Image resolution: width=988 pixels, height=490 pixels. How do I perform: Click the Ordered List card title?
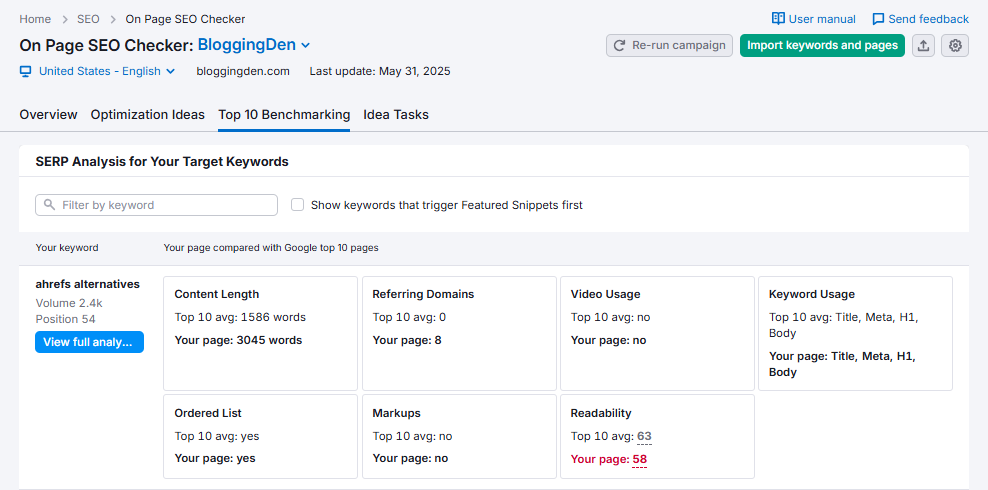click(x=208, y=413)
